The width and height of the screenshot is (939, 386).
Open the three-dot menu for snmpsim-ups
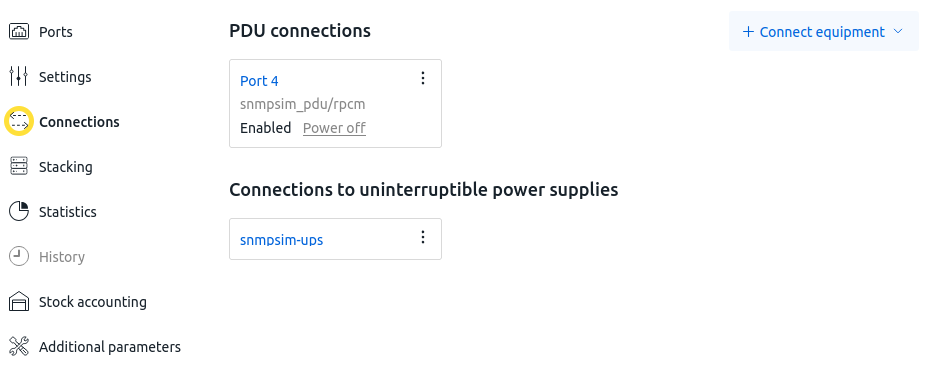coord(423,238)
